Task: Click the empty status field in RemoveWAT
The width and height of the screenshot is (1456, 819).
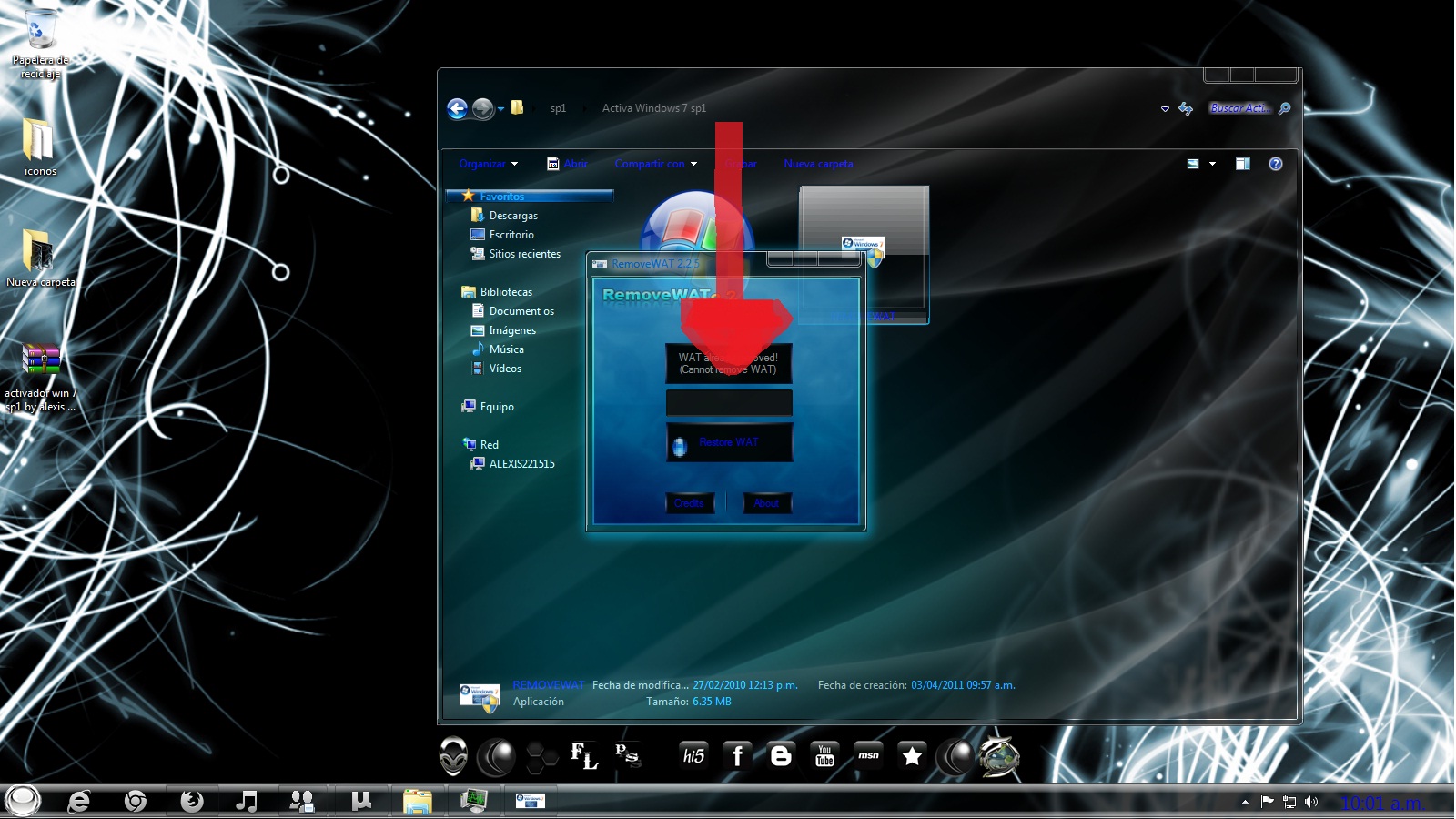Action: click(729, 402)
